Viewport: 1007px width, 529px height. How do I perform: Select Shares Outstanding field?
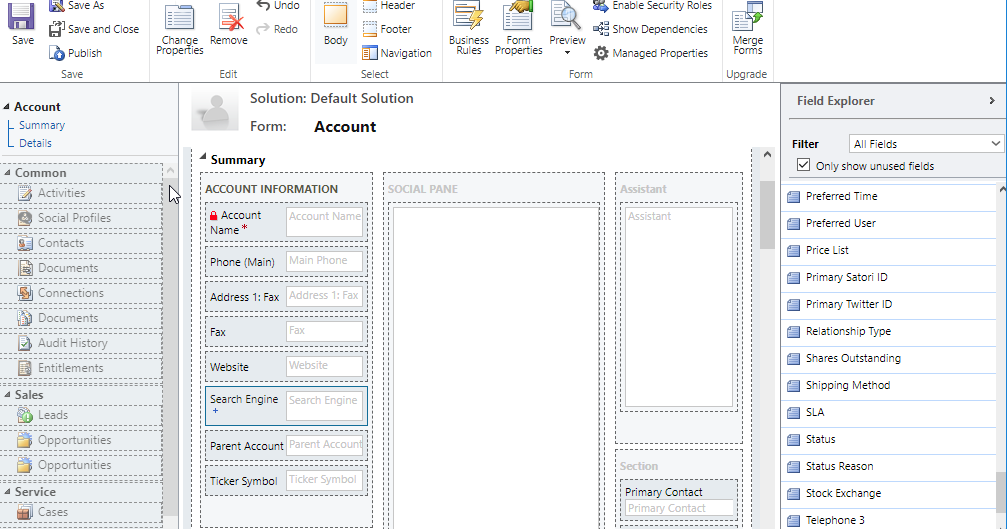(x=889, y=358)
